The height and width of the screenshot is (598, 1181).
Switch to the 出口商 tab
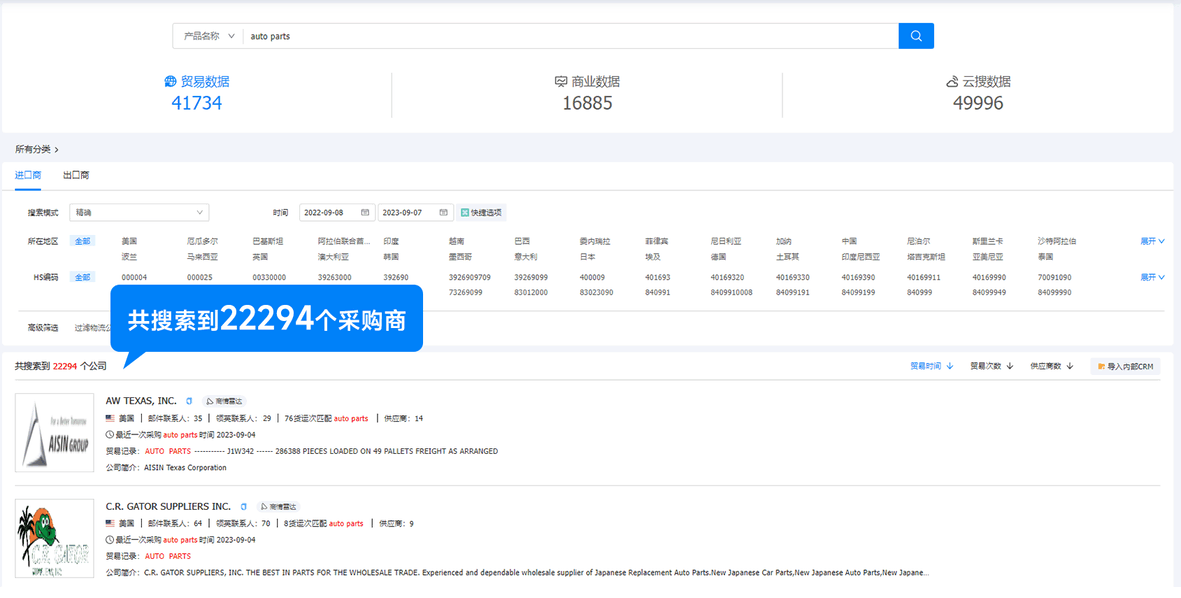coord(75,174)
